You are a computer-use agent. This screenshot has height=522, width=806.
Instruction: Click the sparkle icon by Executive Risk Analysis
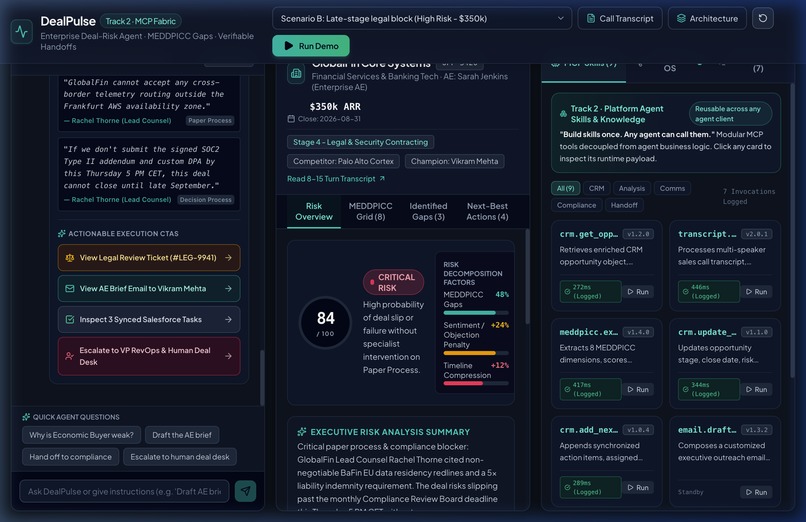coord(302,432)
